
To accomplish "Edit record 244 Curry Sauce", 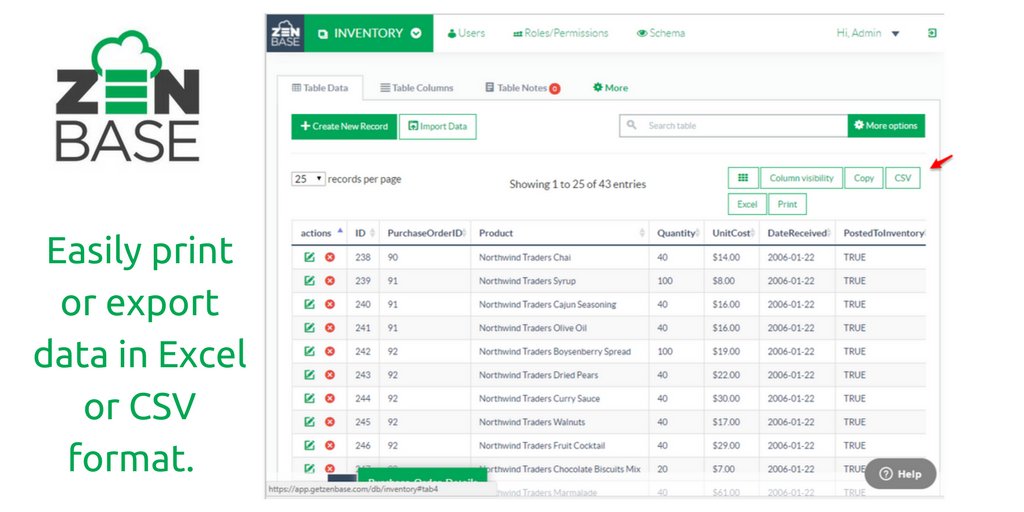I will (310, 398).
